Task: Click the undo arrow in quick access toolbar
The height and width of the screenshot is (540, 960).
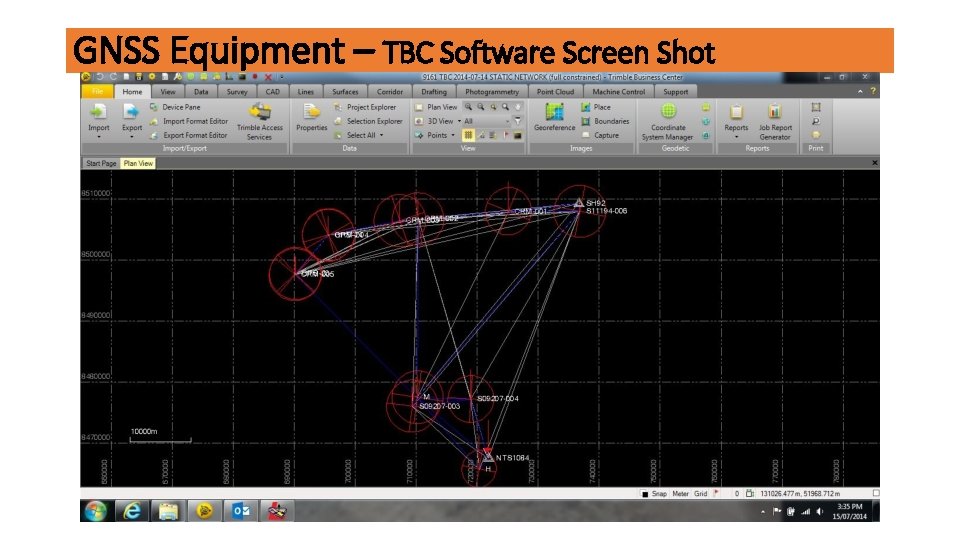Action: 101,77
